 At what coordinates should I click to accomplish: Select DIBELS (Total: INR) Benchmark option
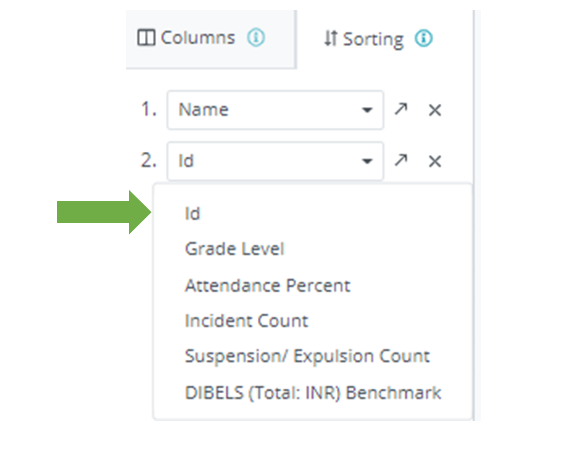[x=312, y=392]
